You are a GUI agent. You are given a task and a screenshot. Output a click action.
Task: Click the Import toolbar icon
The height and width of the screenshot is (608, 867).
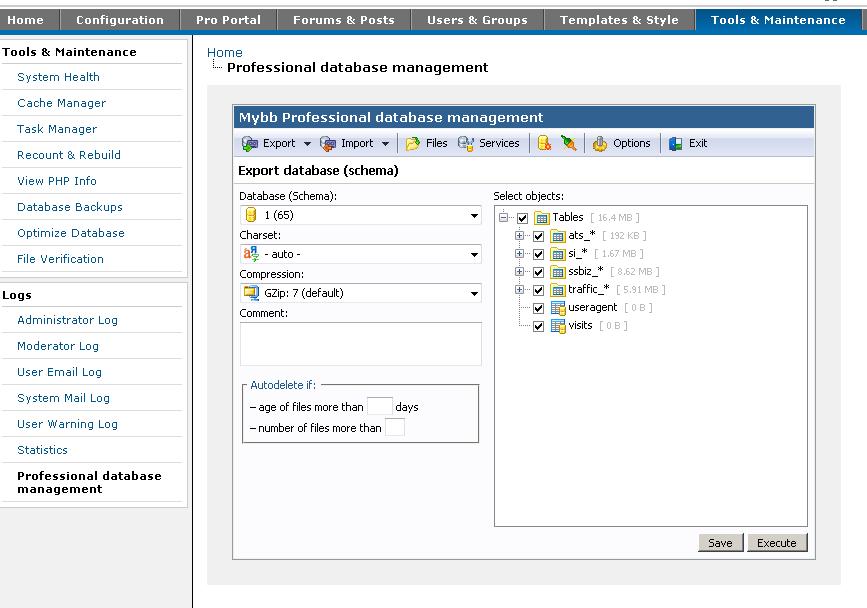pyautogui.click(x=328, y=143)
